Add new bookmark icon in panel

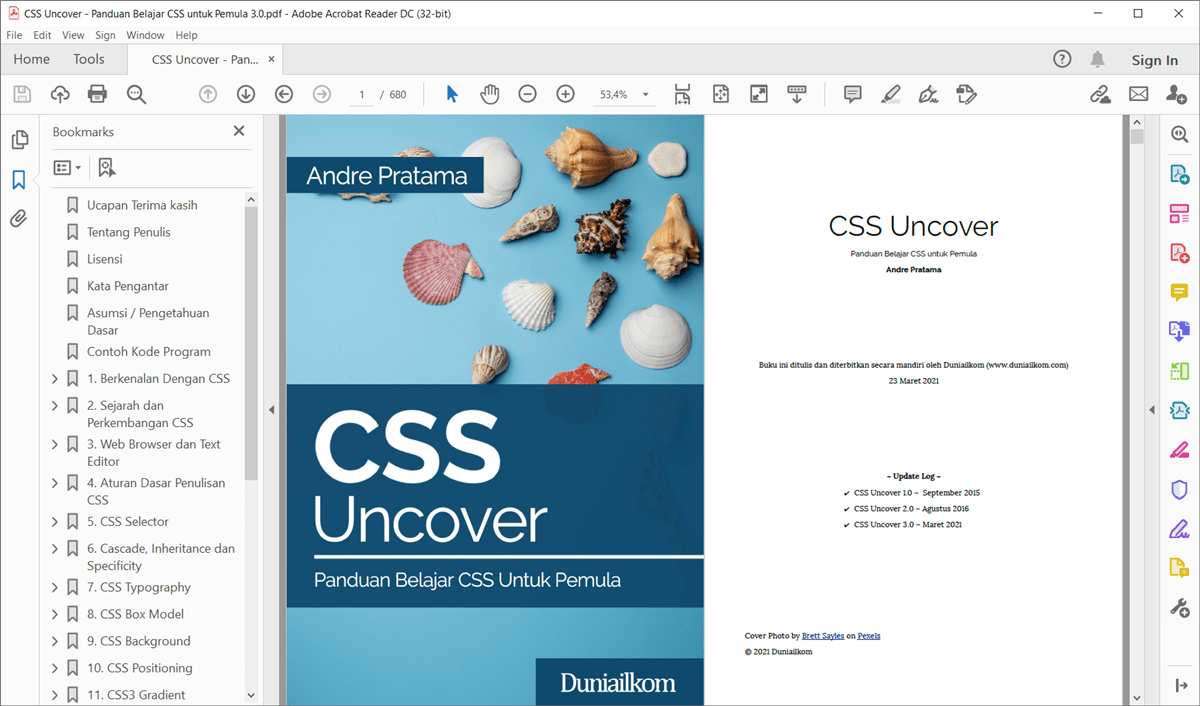pyautogui.click(x=107, y=168)
